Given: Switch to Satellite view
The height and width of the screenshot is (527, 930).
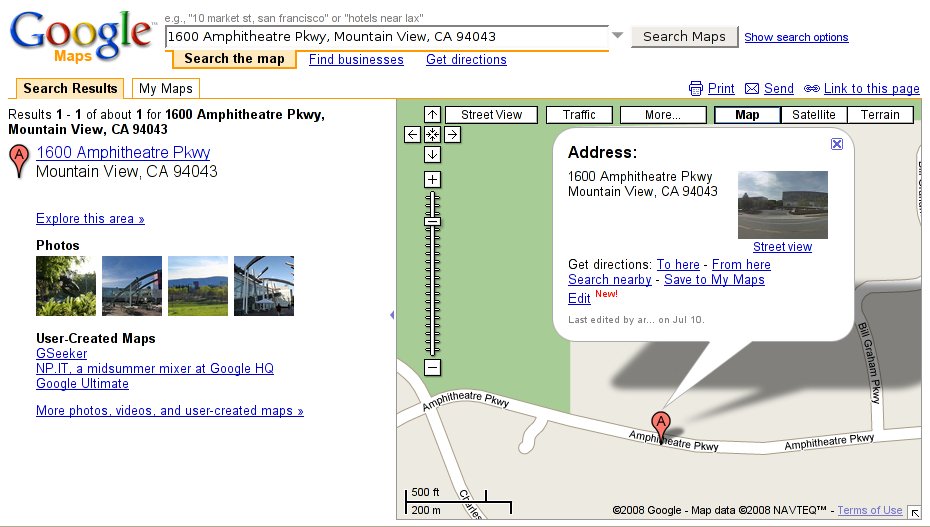Looking at the screenshot, I should (813, 115).
